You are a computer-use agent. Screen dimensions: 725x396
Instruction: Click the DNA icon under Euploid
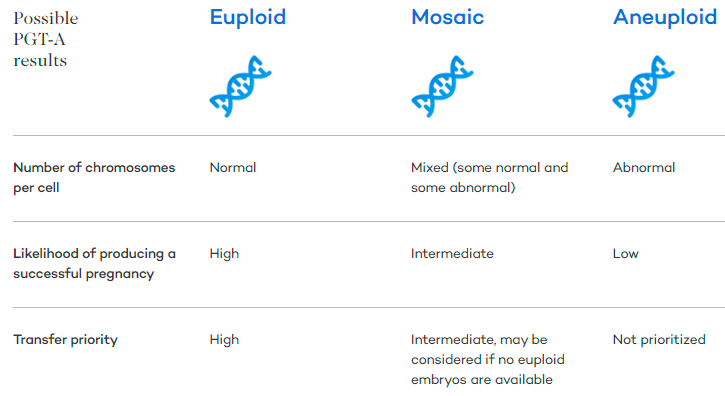(240, 87)
